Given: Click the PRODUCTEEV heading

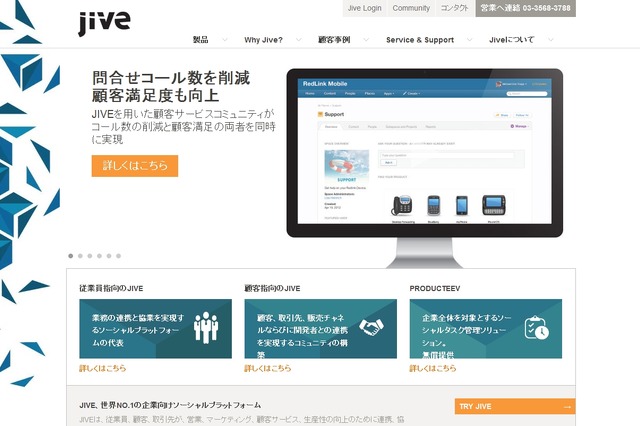Looking at the screenshot, I should pyautogui.click(x=435, y=288).
